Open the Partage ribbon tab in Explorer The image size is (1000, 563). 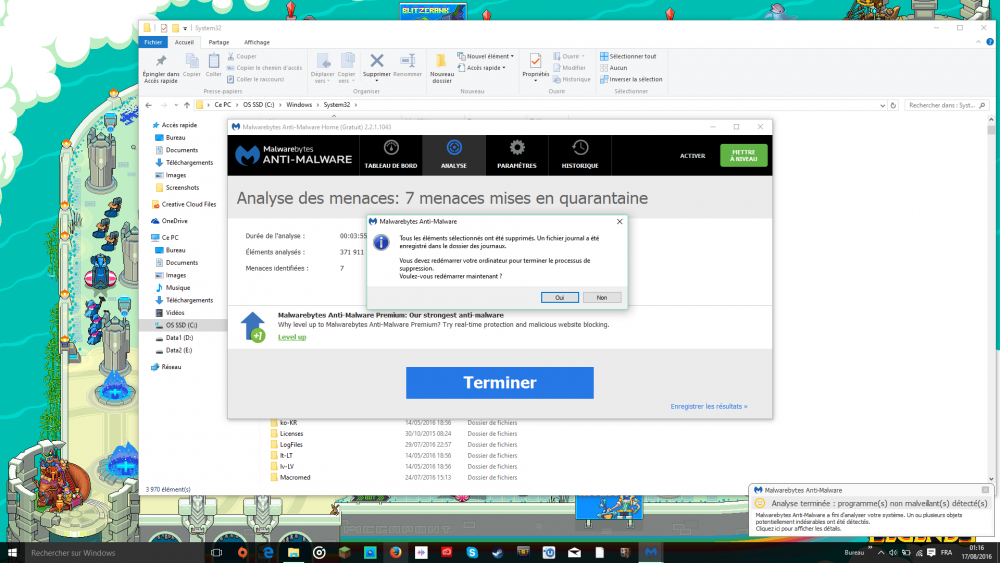point(219,42)
